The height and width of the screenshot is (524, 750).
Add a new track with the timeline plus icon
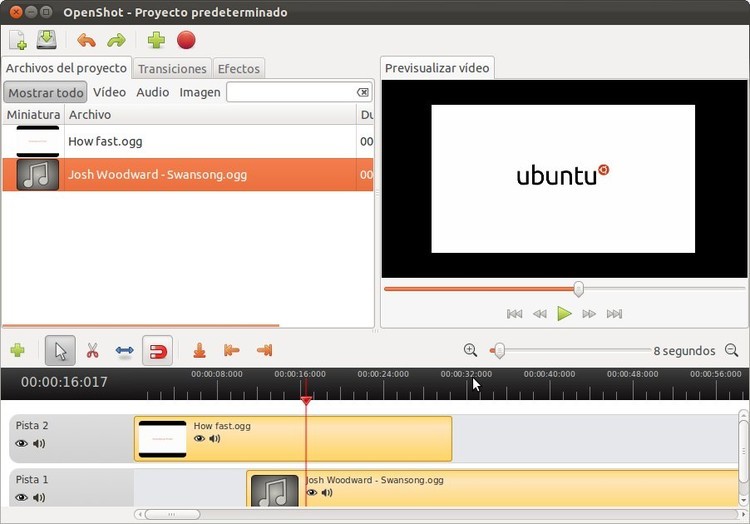point(17,350)
